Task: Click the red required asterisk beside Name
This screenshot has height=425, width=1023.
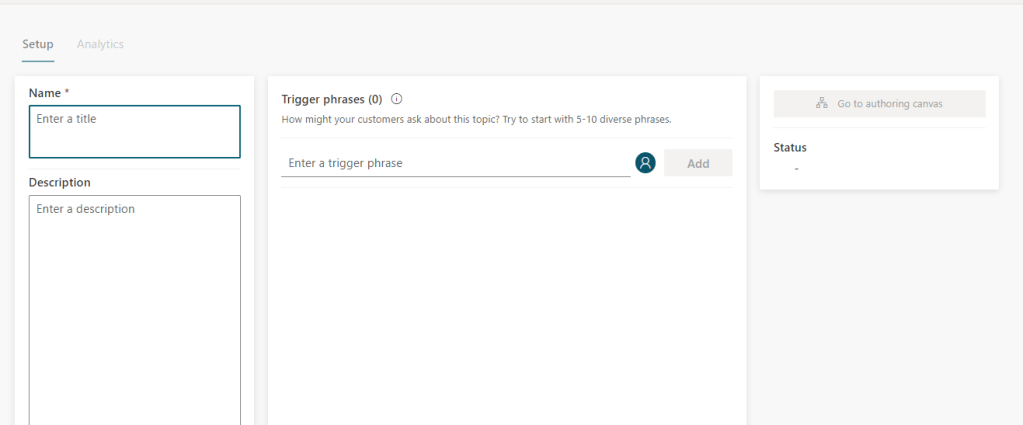Action: point(67,93)
